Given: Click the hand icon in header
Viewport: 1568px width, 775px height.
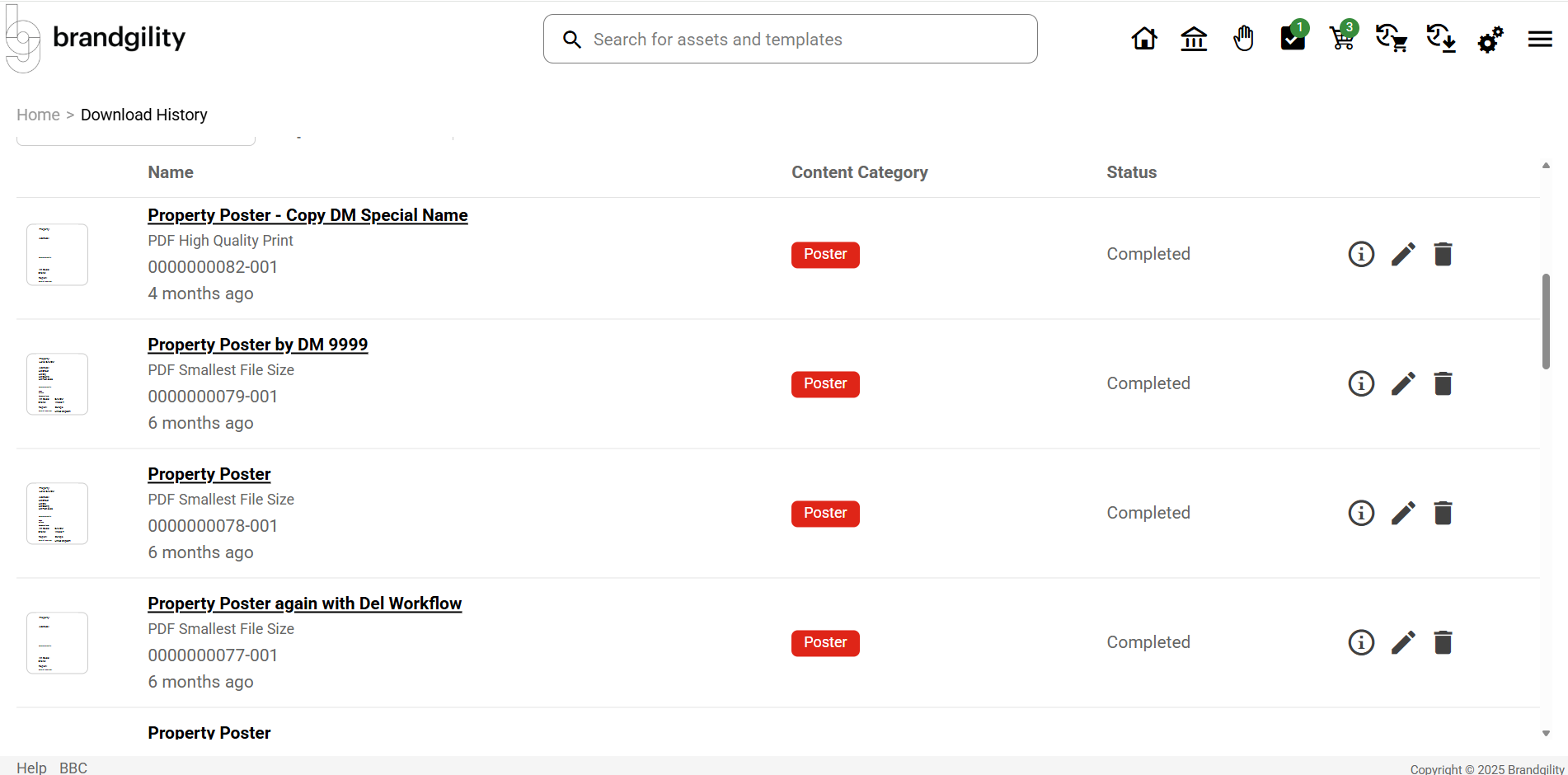Looking at the screenshot, I should [1243, 39].
